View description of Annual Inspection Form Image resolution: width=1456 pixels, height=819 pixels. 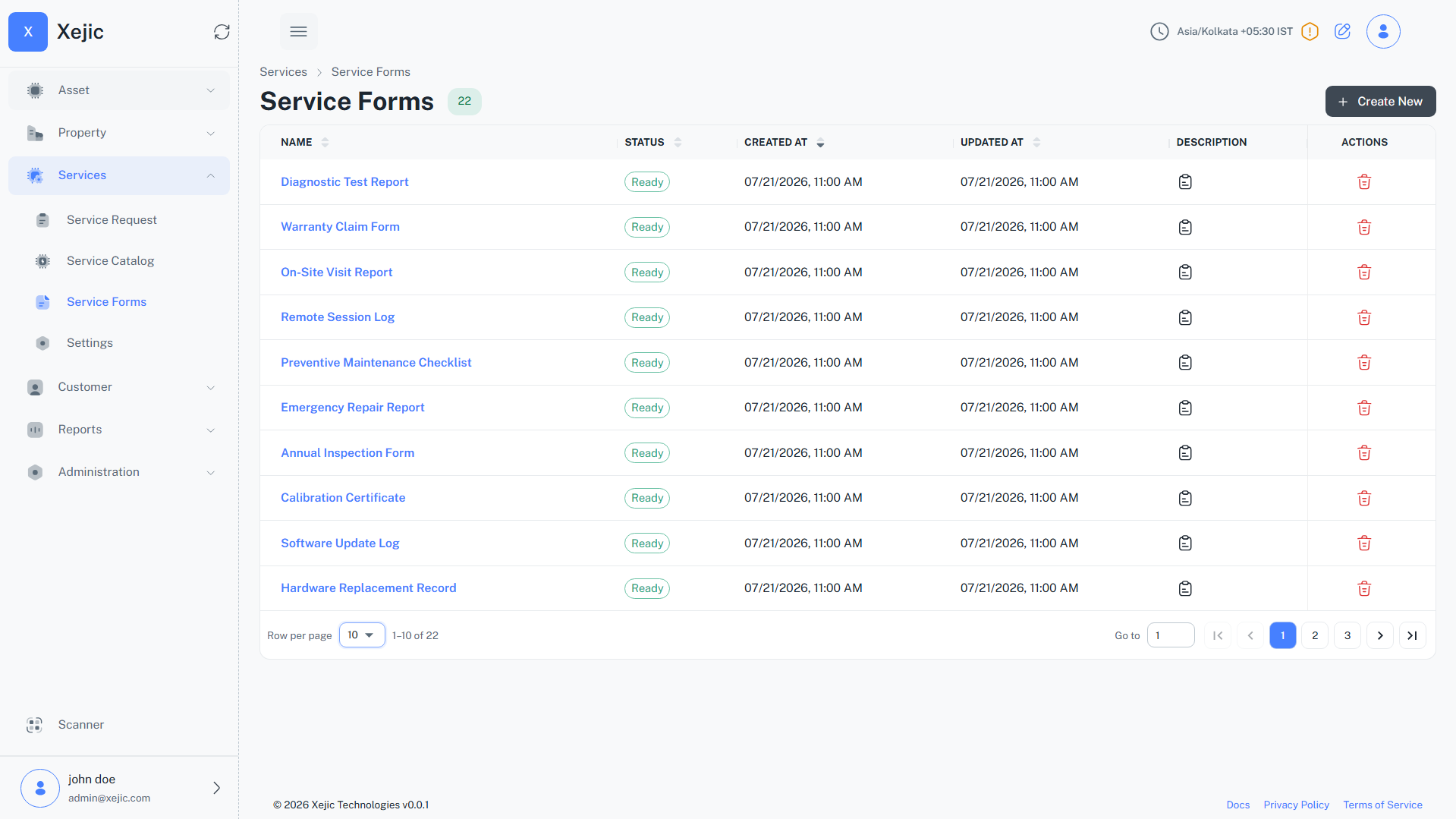[1185, 453]
